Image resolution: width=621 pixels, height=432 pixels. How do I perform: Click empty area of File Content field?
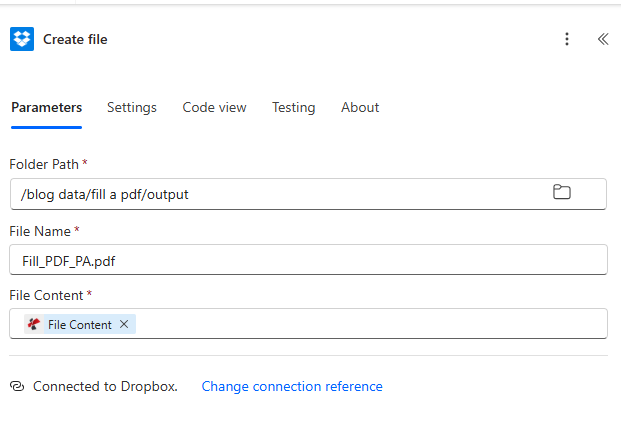[370, 324]
